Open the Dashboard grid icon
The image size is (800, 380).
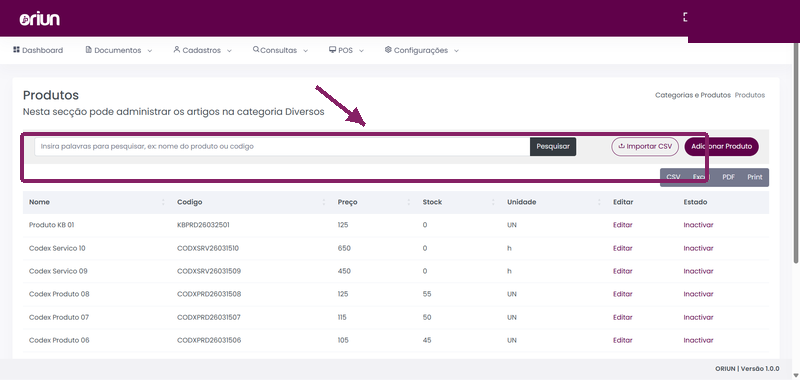point(16,50)
